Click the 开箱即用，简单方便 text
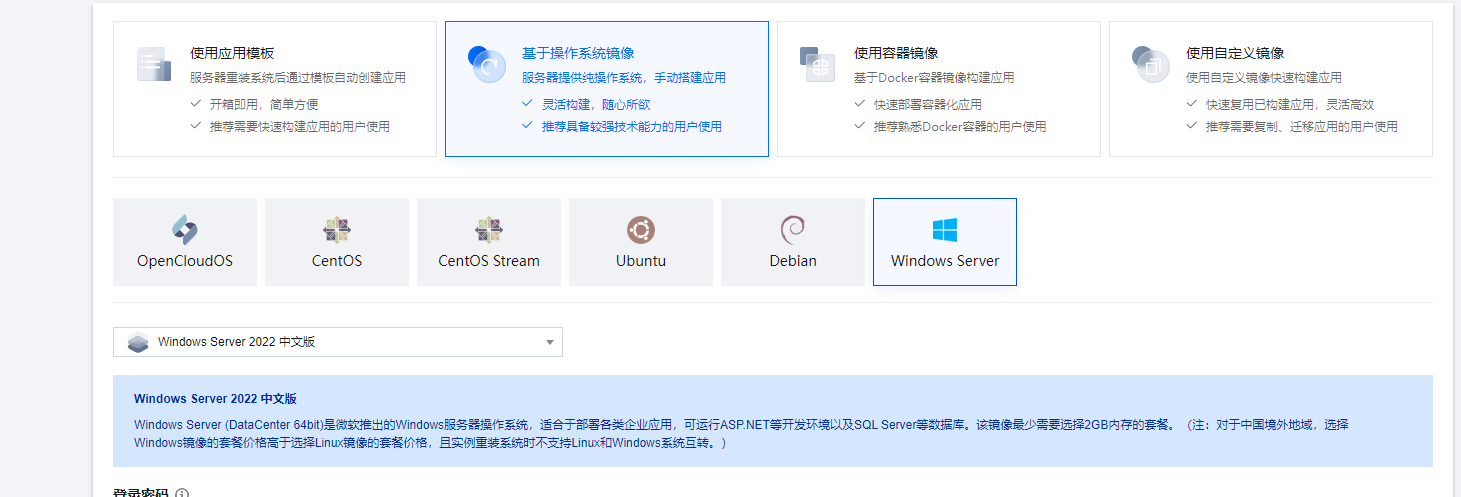Viewport: 1461px width, 497px height. tap(264, 104)
